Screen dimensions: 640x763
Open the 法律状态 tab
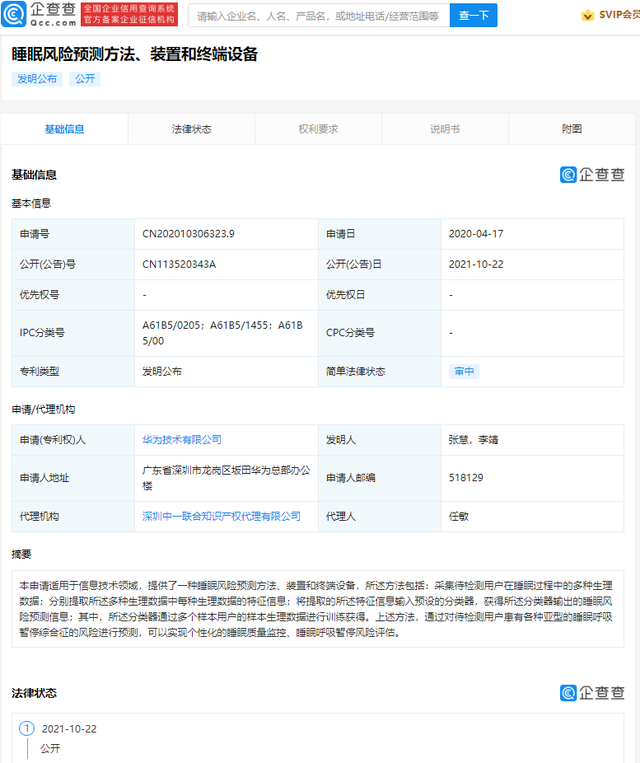pyautogui.click(x=191, y=129)
